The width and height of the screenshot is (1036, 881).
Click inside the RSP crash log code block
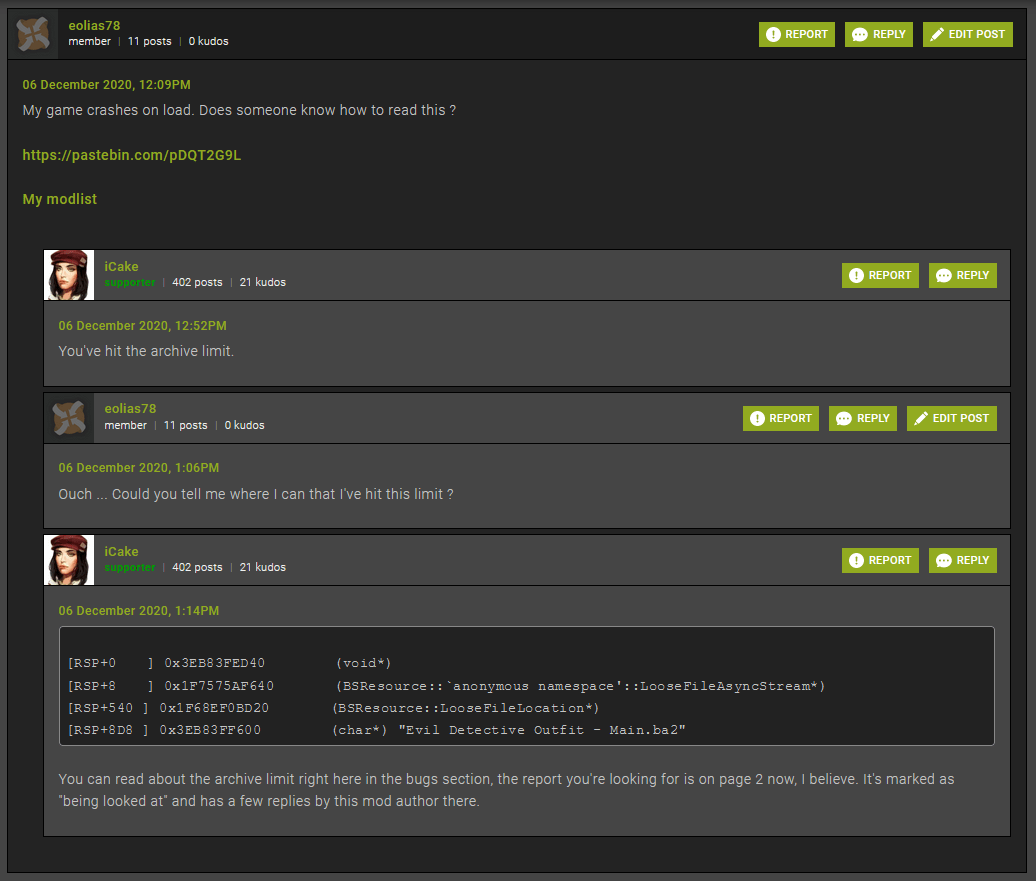point(526,686)
